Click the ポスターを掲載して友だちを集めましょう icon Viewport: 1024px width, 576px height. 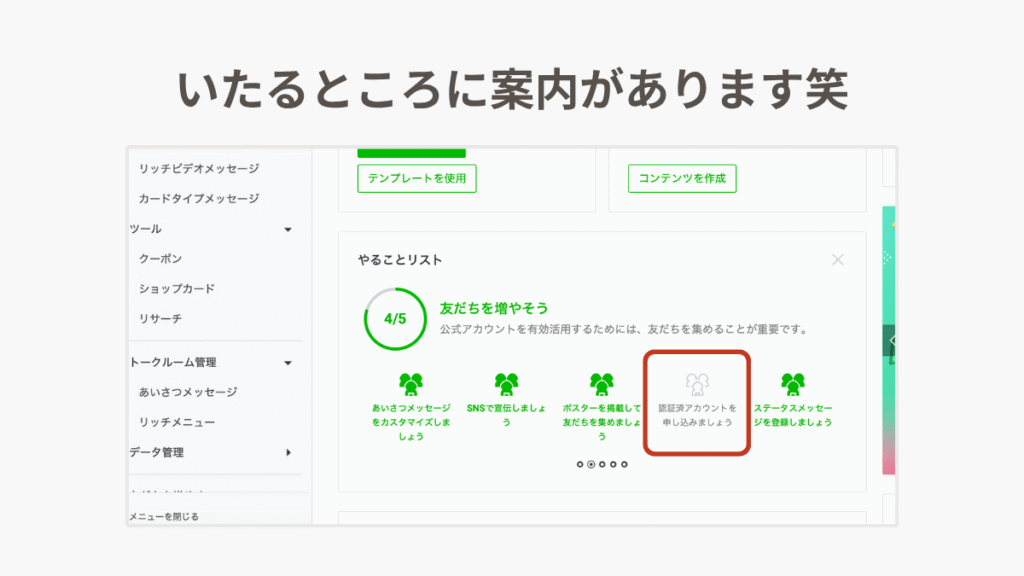click(601, 384)
